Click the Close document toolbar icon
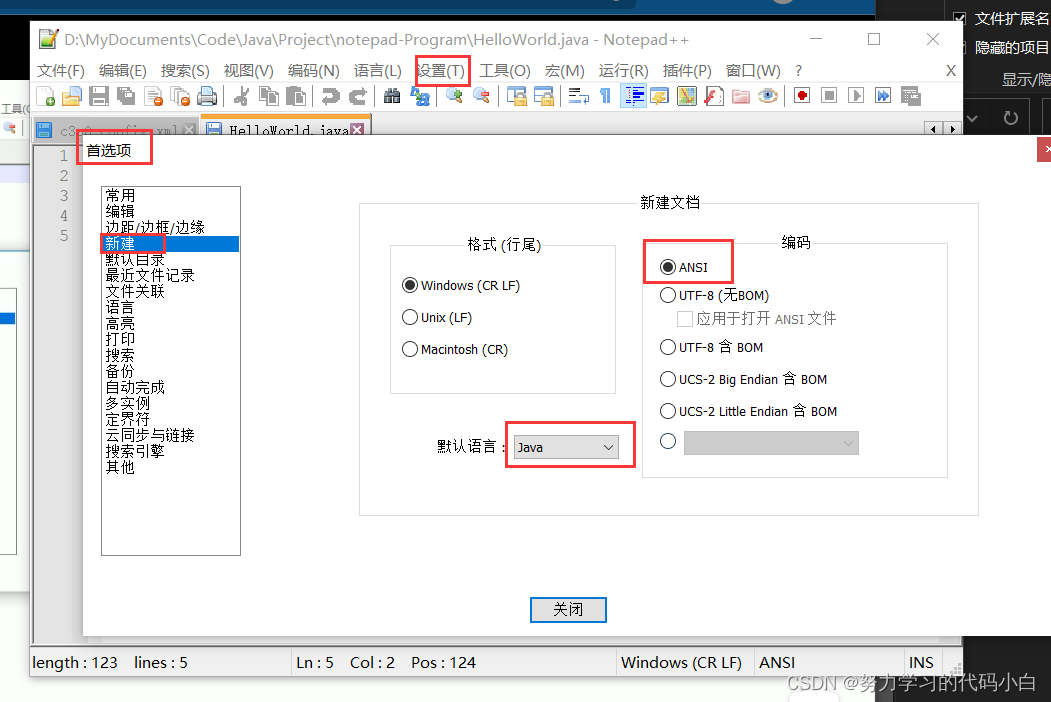The width and height of the screenshot is (1051, 702). (x=153, y=97)
